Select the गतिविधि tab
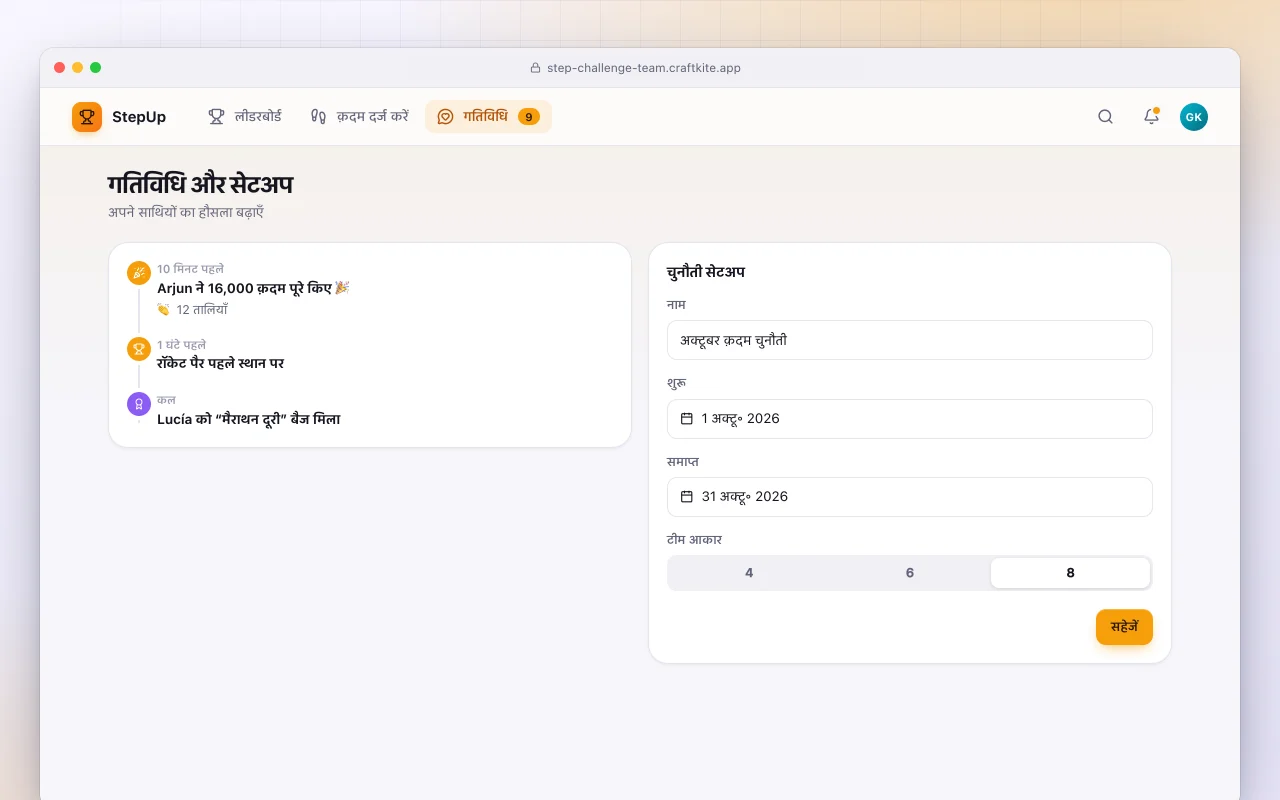 (488, 117)
